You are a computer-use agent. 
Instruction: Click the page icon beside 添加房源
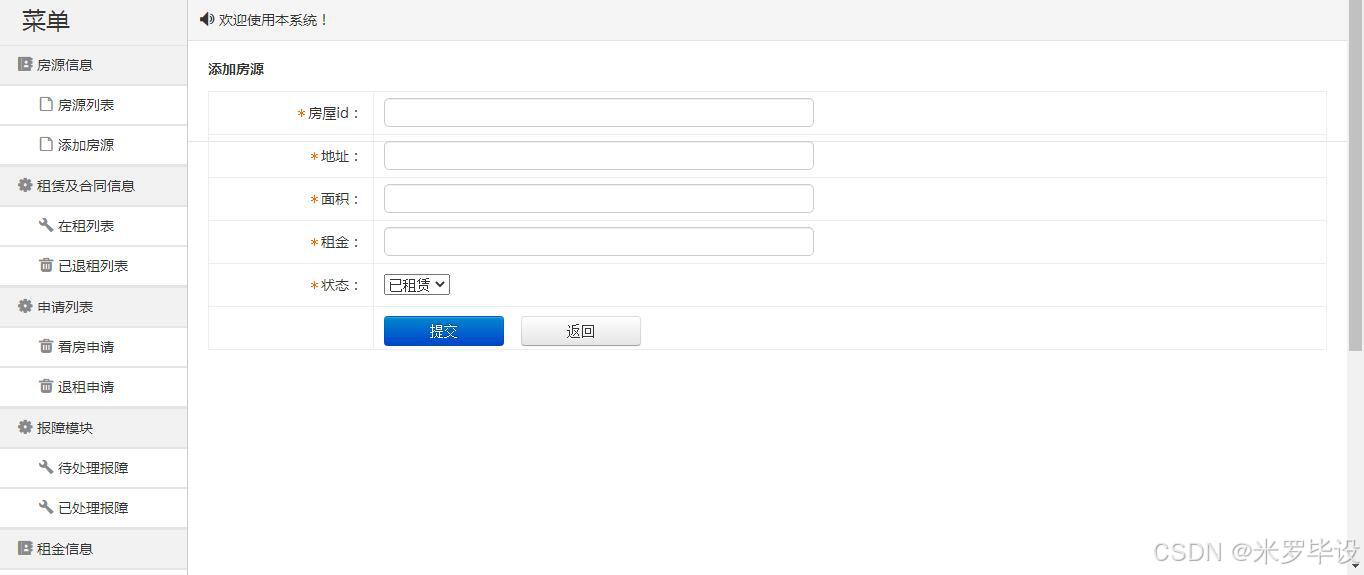click(46, 144)
